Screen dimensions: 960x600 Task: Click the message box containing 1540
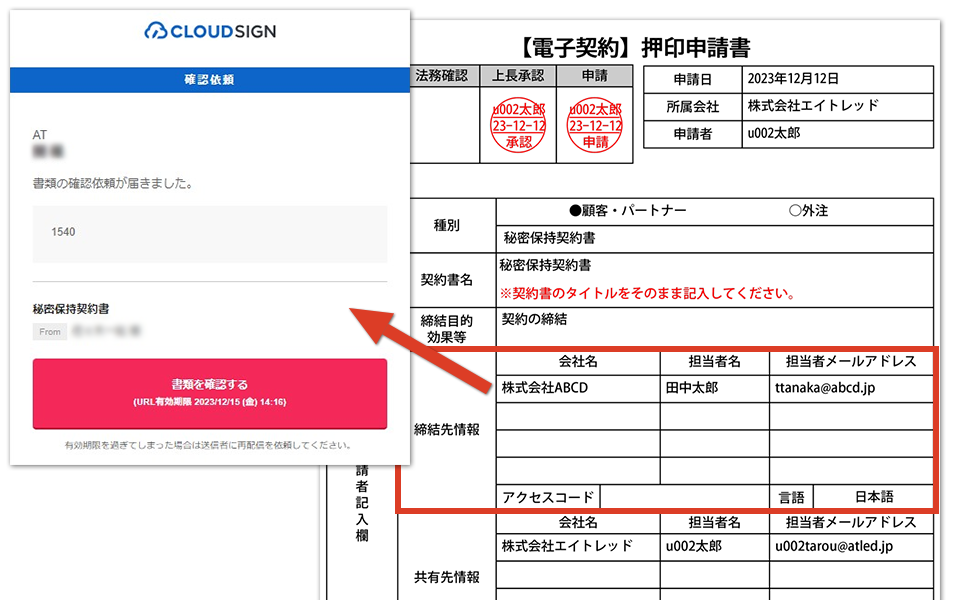210,234
